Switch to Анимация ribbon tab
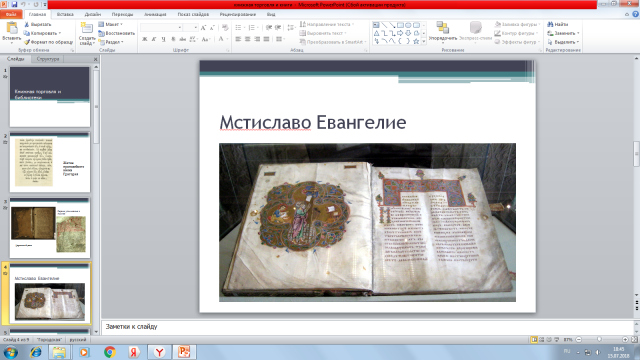640x360 pixels. [155, 14]
